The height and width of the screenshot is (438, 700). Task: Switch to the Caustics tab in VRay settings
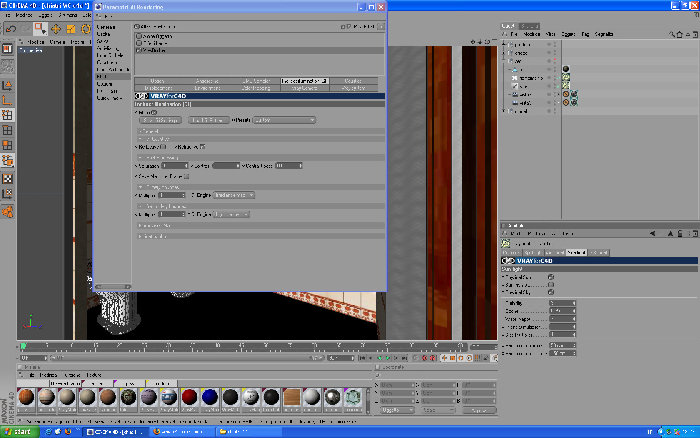tap(354, 81)
